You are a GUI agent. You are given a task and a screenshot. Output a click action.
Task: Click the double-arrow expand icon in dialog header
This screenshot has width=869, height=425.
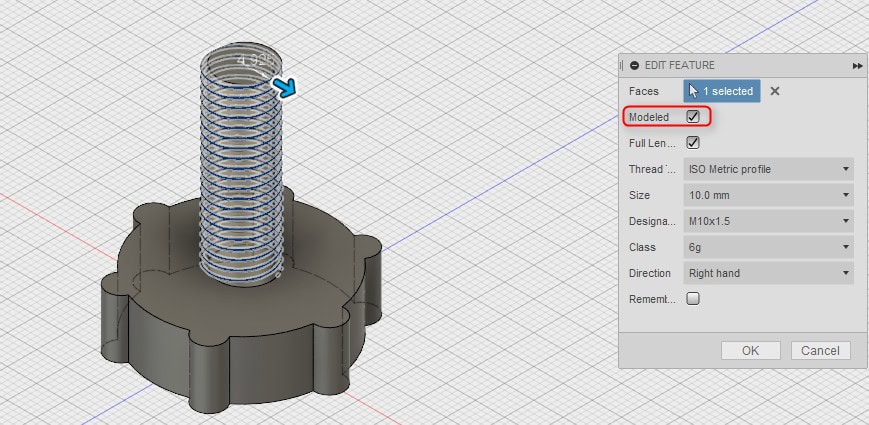pos(857,65)
